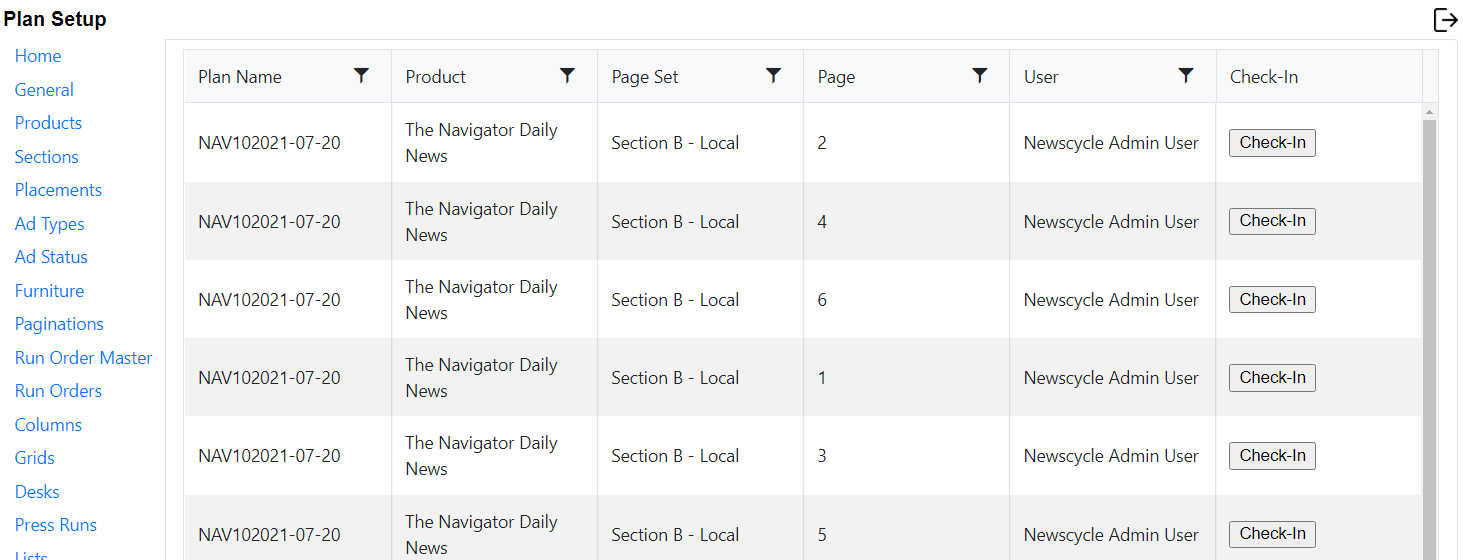Open Press Runs from sidebar menu
The height and width of the screenshot is (560, 1463).
point(56,525)
